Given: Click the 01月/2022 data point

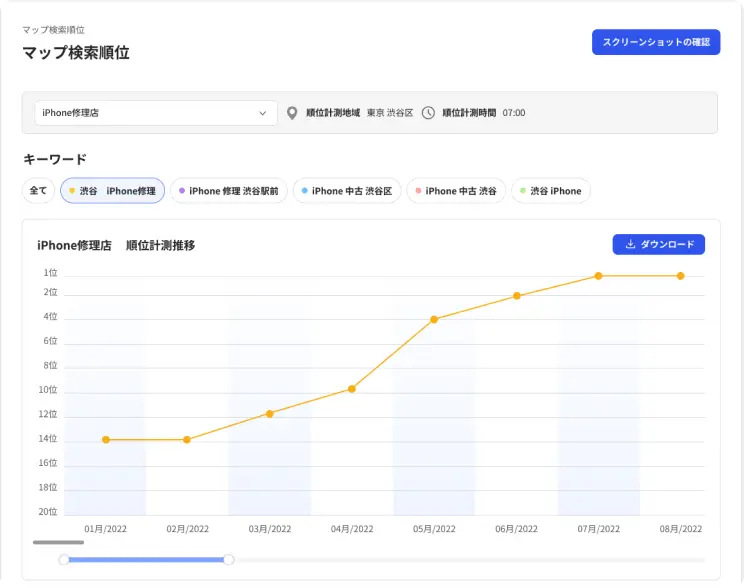Looking at the screenshot, I should click(x=106, y=439).
